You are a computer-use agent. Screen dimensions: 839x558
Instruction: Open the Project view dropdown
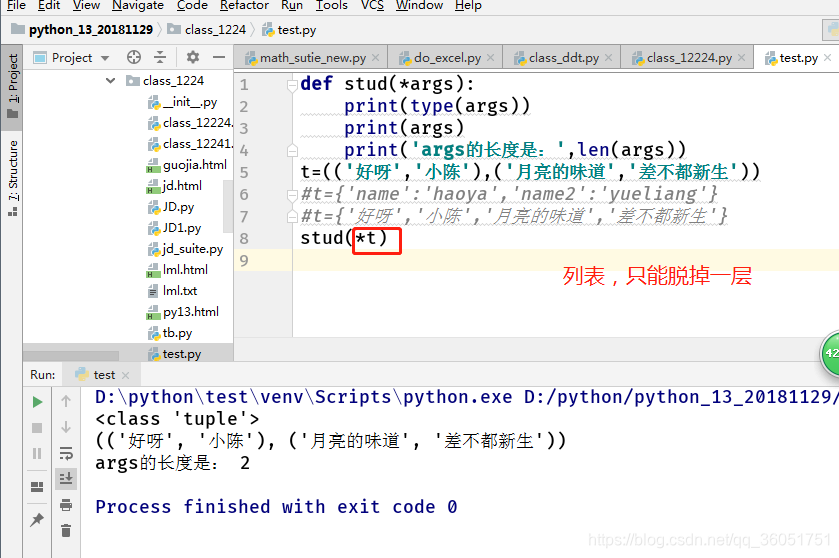pyautogui.click(x=105, y=58)
